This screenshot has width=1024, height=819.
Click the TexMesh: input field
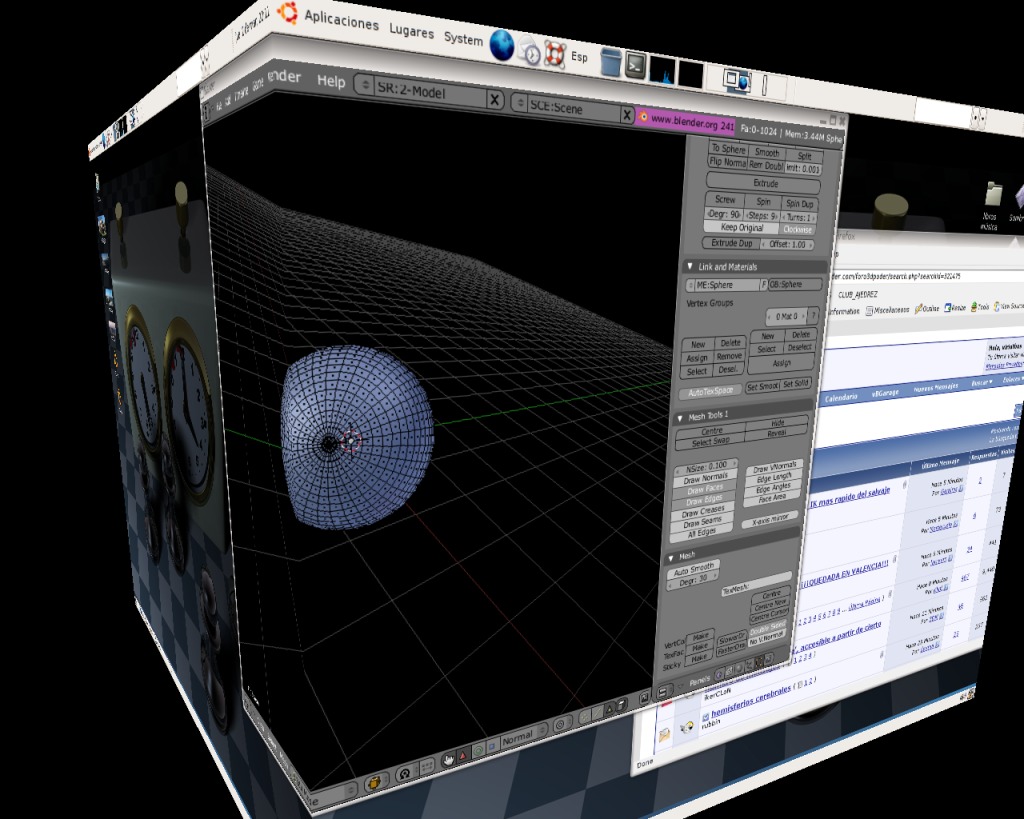coord(757,583)
